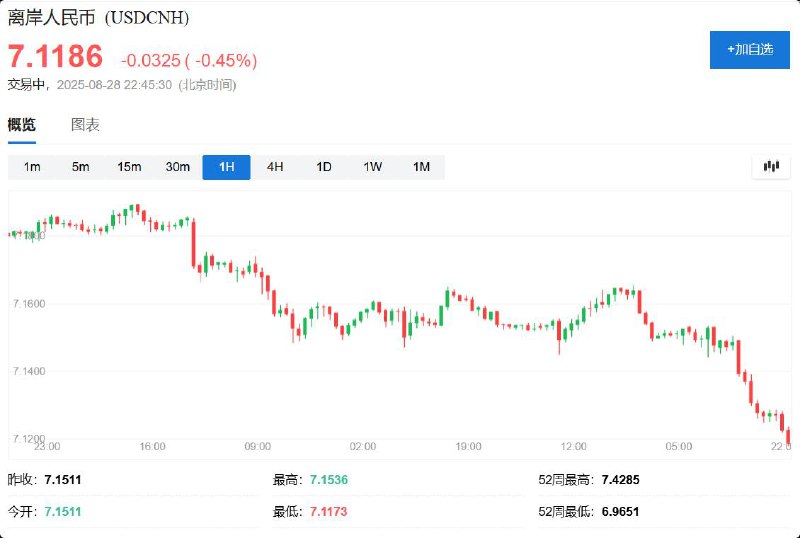
Task: Click the 离岸人民币 (USDCNH) title
Action: pyautogui.click(x=98, y=18)
